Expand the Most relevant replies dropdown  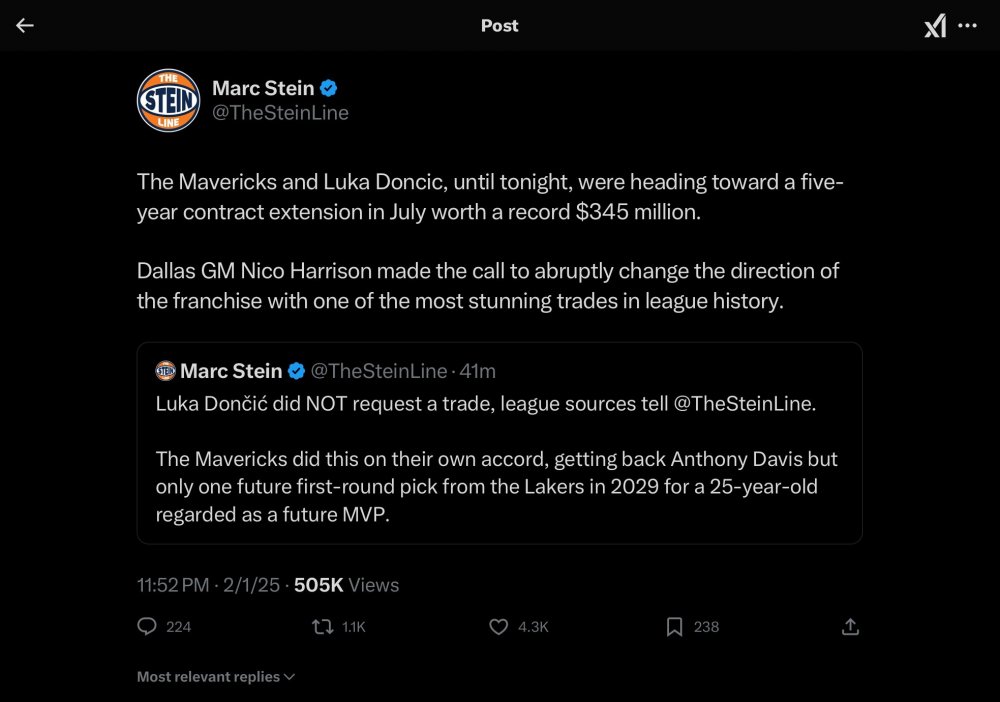(216, 677)
